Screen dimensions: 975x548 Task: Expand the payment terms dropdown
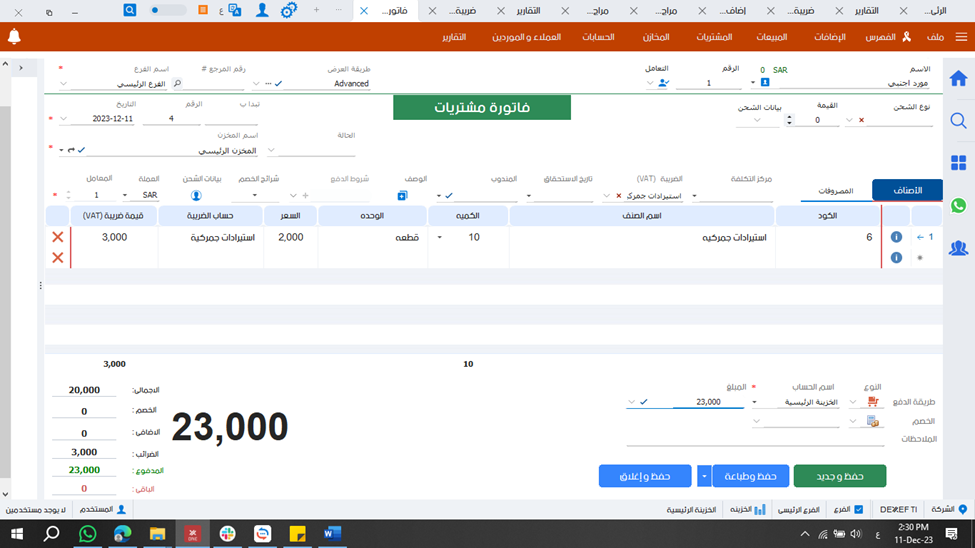[293, 195]
